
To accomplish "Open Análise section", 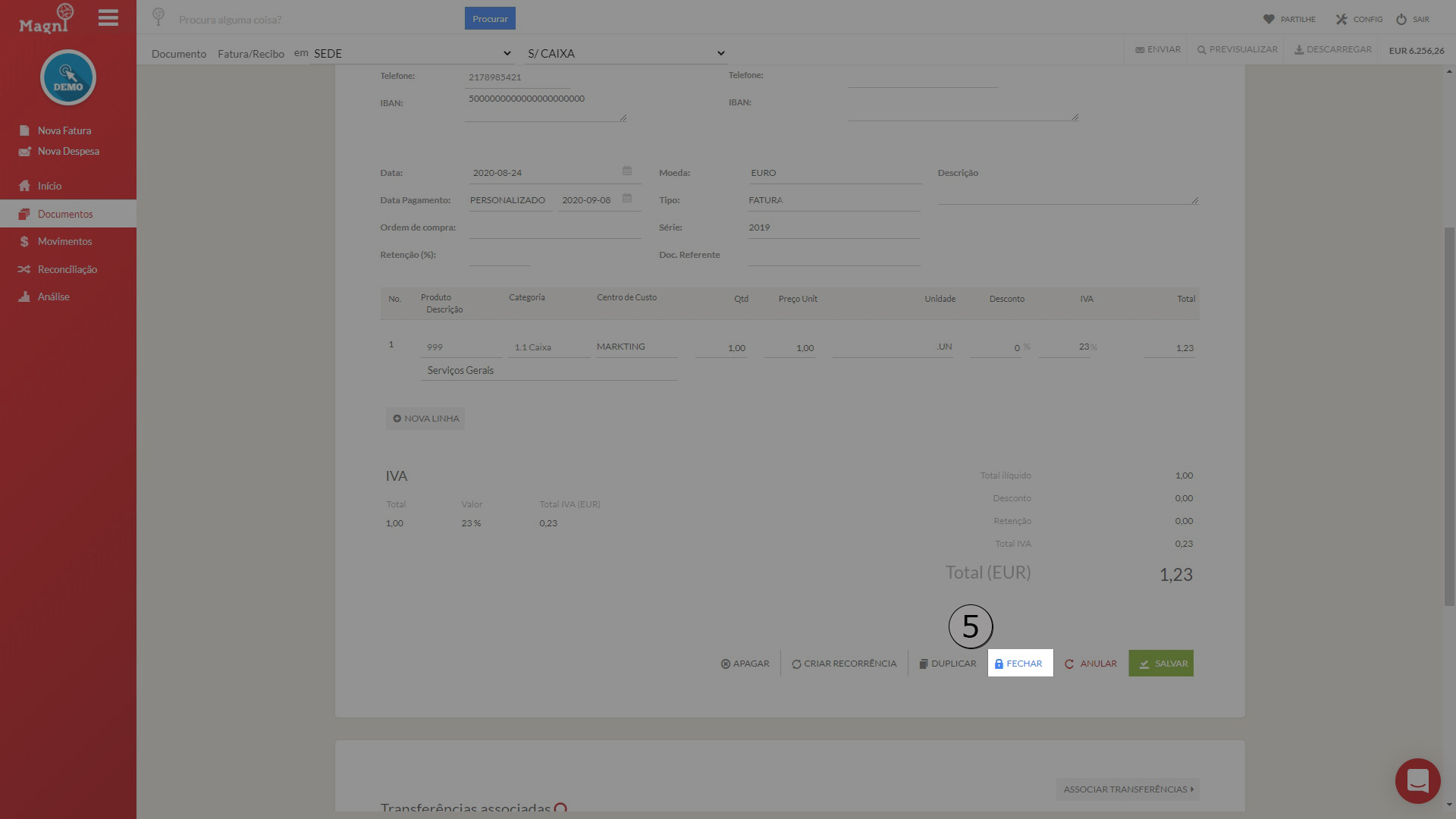I will [44, 297].
